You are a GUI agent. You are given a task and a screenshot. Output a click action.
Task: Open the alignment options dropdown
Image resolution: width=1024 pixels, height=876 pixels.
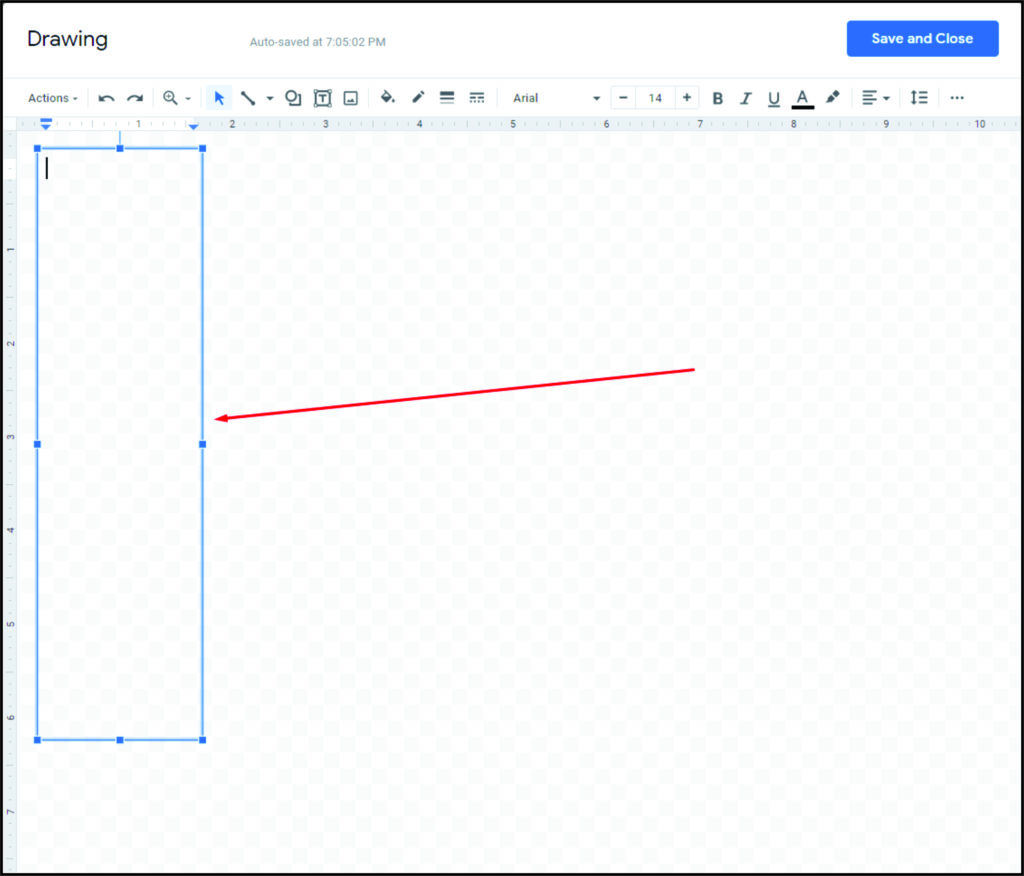pyautogui.click(x=873, y=97)
